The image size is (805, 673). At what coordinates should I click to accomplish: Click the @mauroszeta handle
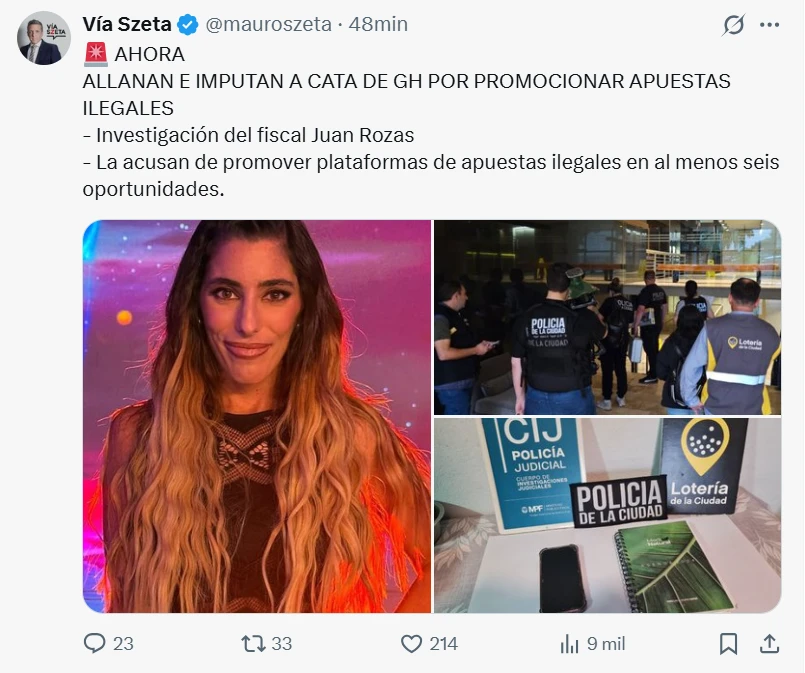tap(269, 24)
